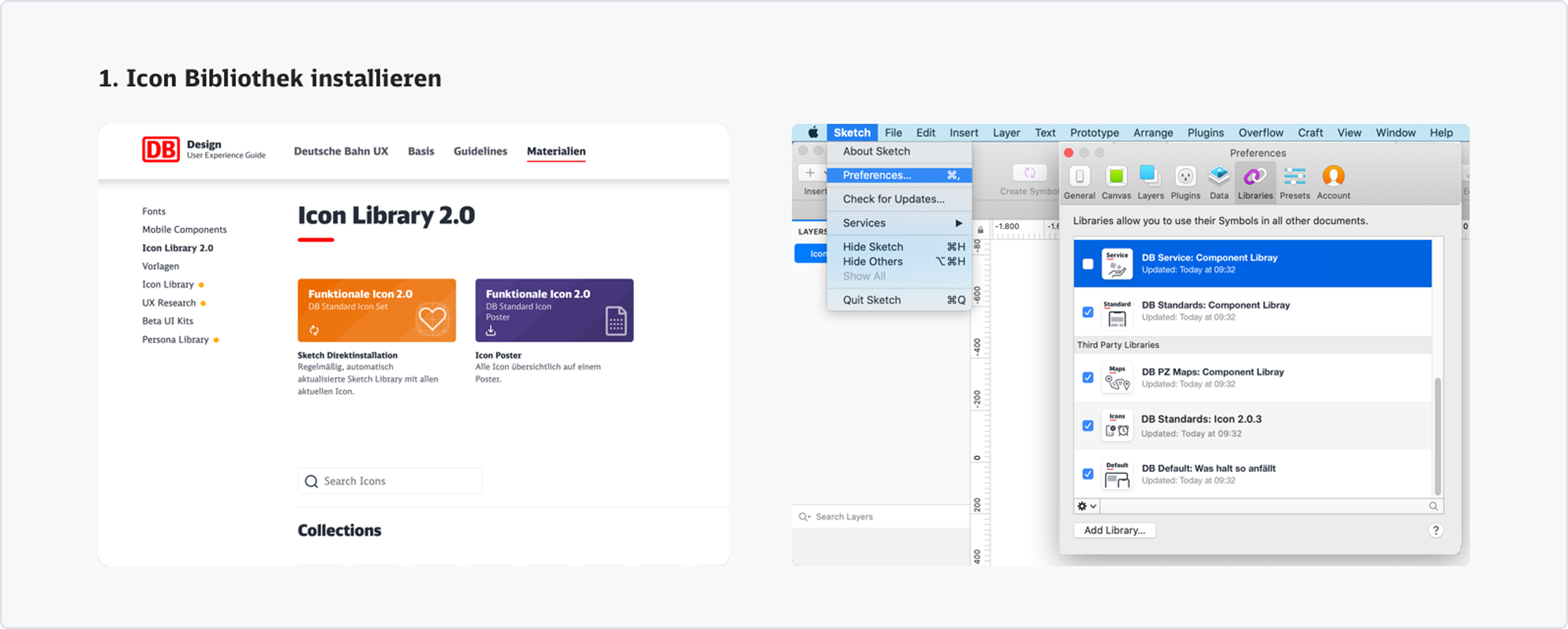The height and width of the screenshot is (629, 1568).
Task: Click the Search Icons input field
Action: [x=391, y=481]
